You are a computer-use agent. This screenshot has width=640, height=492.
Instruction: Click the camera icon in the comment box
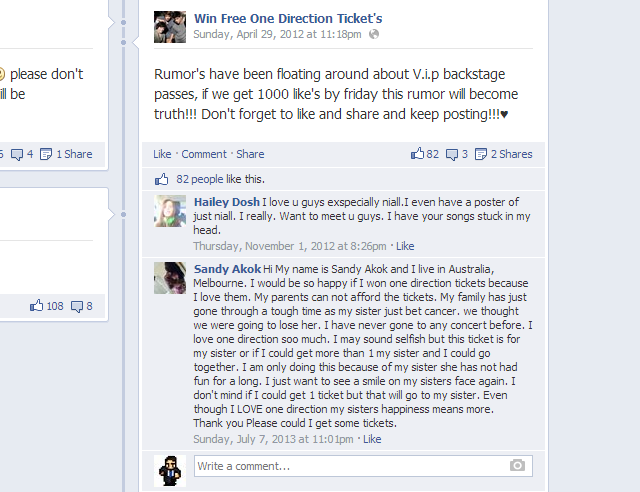517,465
